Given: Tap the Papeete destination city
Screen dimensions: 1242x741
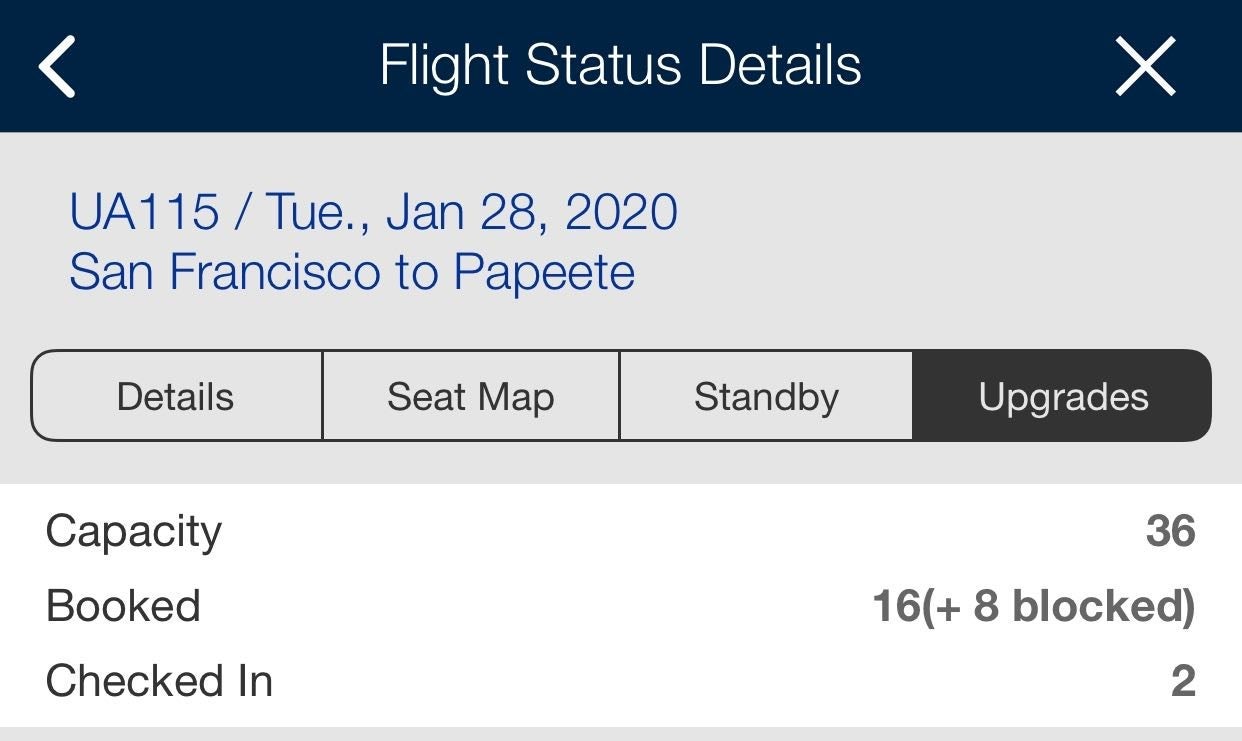Looking at the screenshot, I should click(544, 272).
